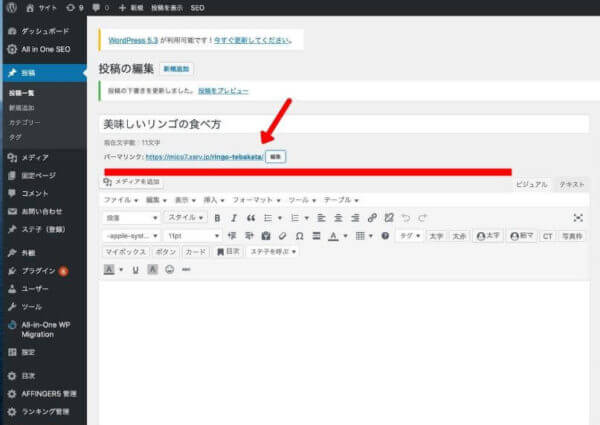Align text center
The width and height of the screenshot is (600, 425).
coord(338,218)
